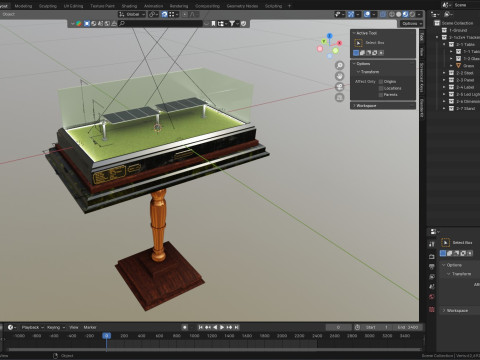The image size is (480, 360).
Task: Select the 2-7 Stand collection
Action: coord(465,109)
